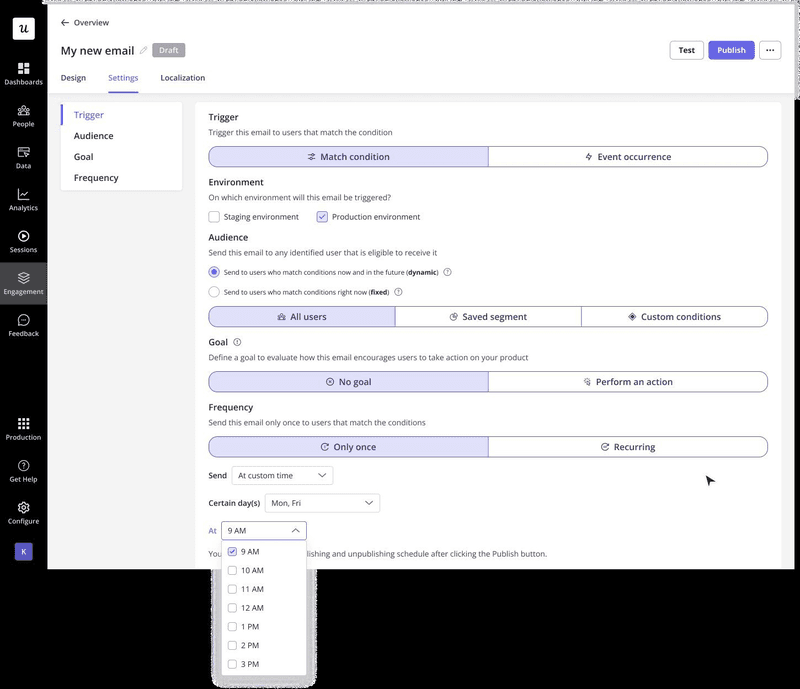
Task: Switch to the Design tab
Action: pyautogui.click(x=72, y=77)
